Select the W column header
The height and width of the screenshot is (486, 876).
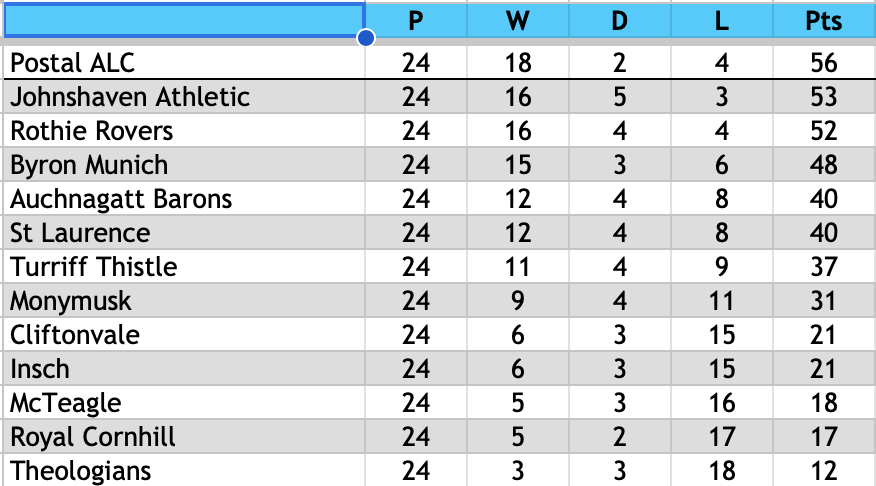click(517, 21)
